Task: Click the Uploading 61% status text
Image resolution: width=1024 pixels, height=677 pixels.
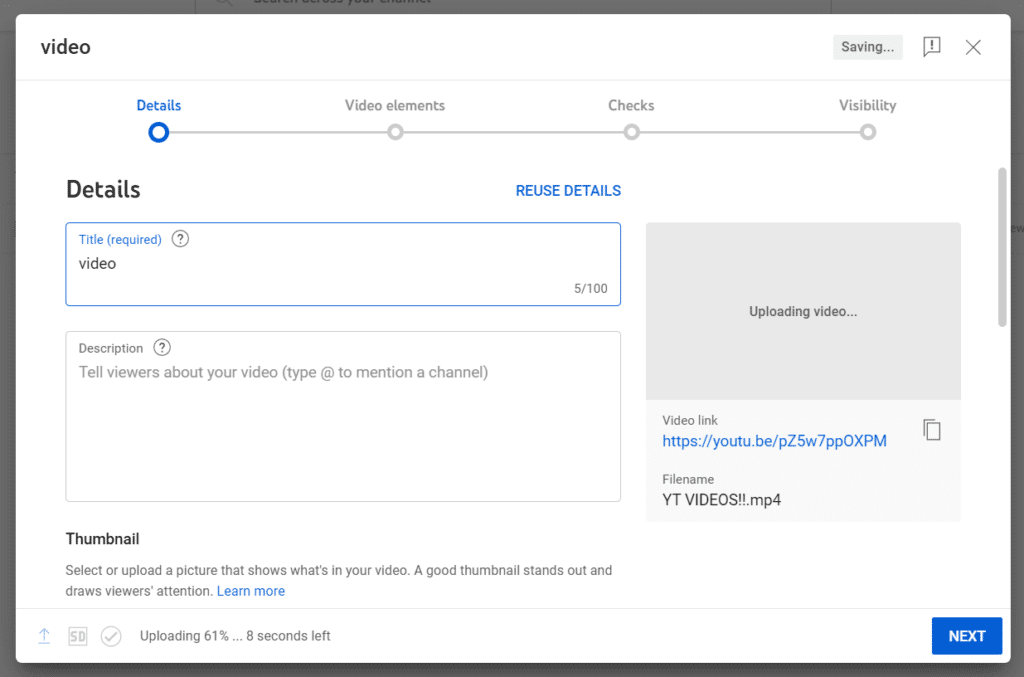Action: 235,636
